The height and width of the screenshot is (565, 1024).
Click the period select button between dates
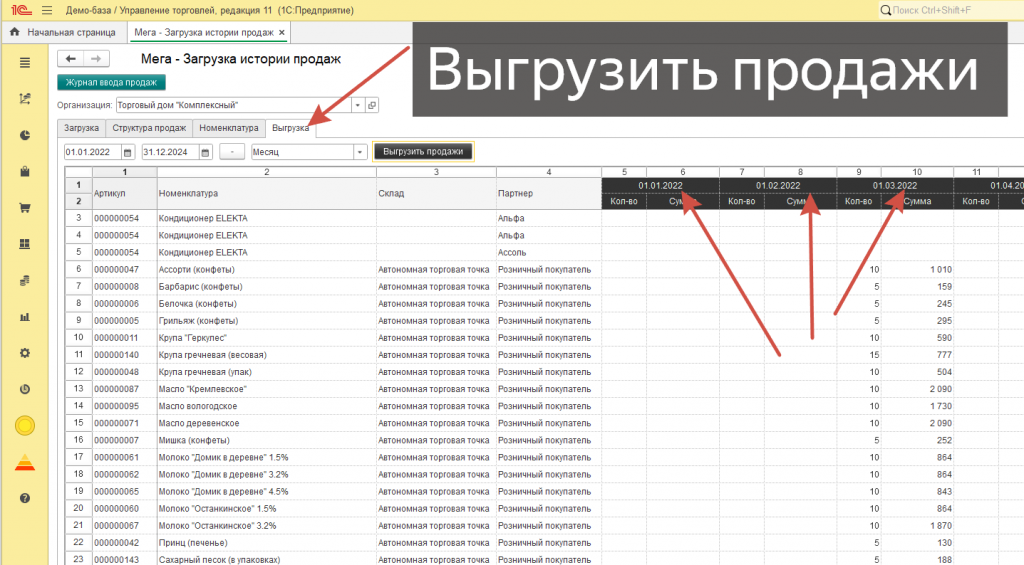(x=232, y=152)
